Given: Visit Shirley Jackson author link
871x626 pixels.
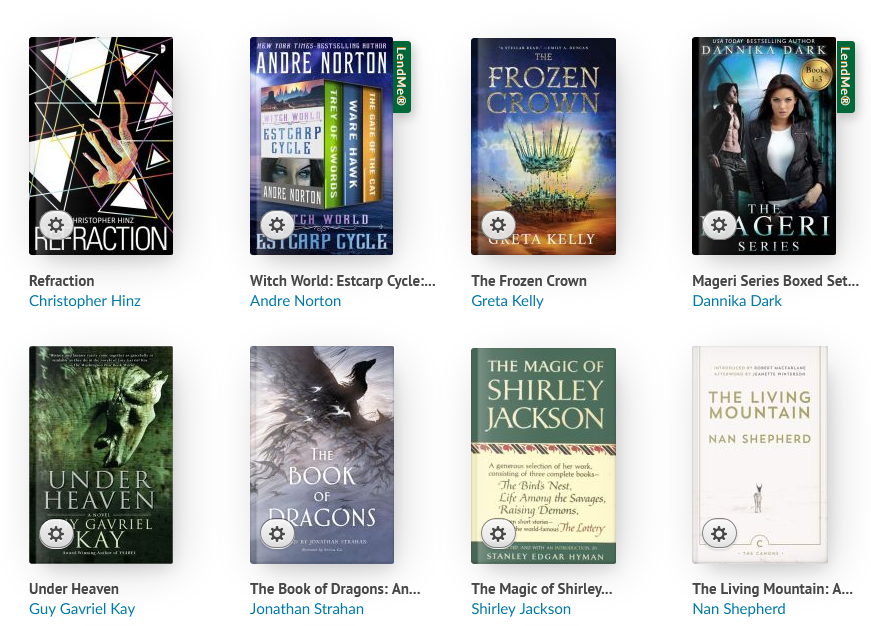Looking at the screenshot, I should 520,609.
